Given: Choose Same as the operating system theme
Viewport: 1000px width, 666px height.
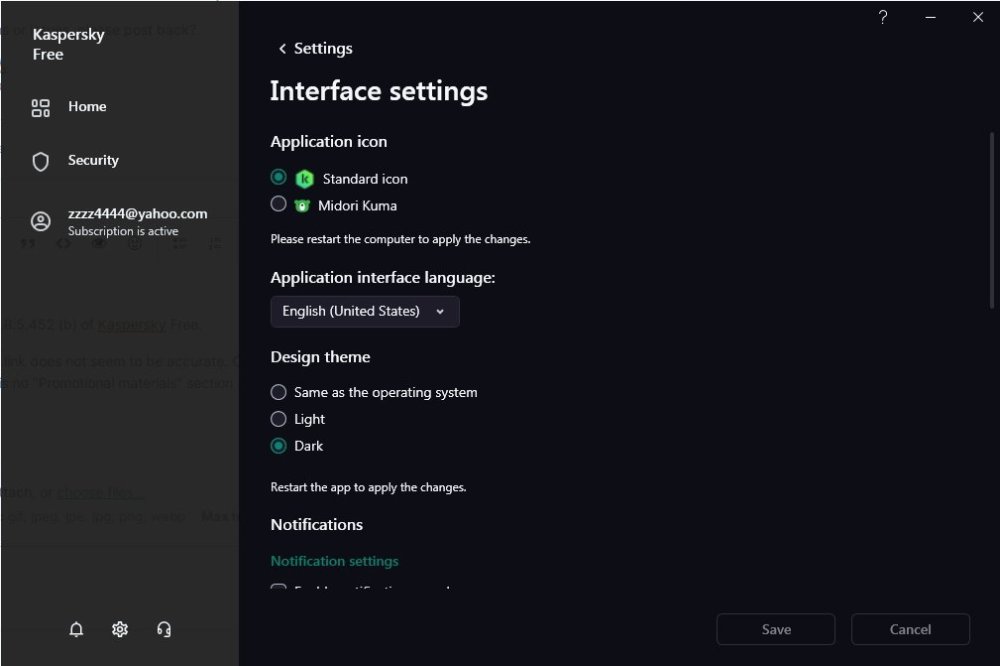Looking at the screenshot, I should [x=278, y=392].
